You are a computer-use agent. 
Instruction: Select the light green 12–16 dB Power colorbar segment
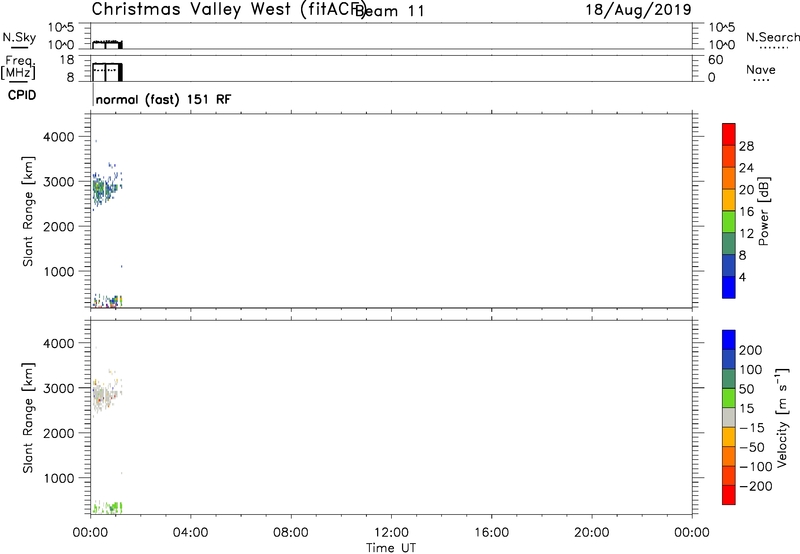[x=729, y=221]
